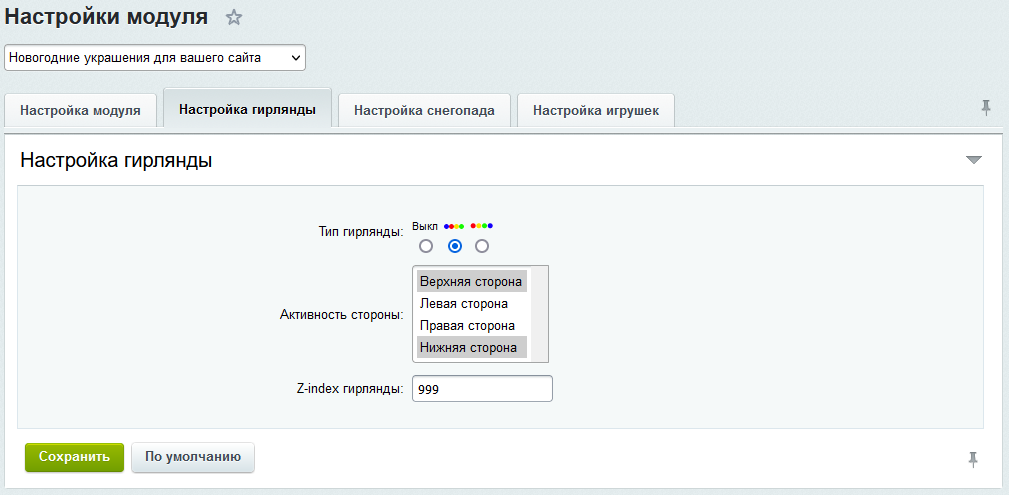Image resolution: width=1009 pixels, height=495 pixels.
Task: Open the Настройка снегопада tab
Action: pyautogui.click(x=424, y=111)
